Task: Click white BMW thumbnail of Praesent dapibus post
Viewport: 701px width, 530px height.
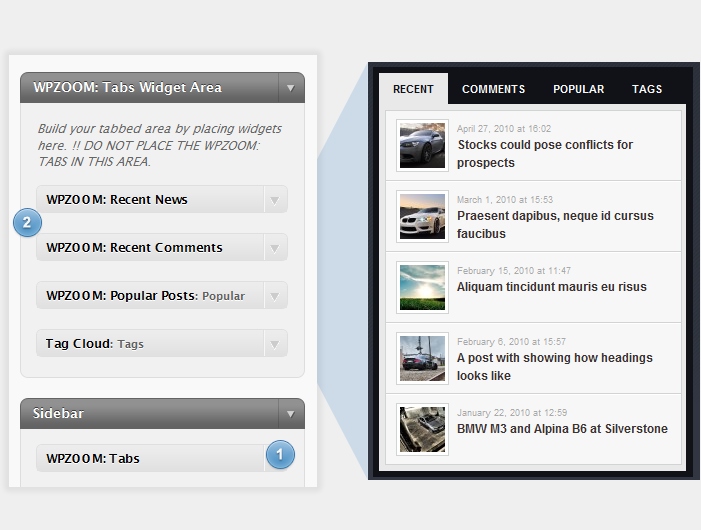Action: pyautogui.click(x=422, y=217)
